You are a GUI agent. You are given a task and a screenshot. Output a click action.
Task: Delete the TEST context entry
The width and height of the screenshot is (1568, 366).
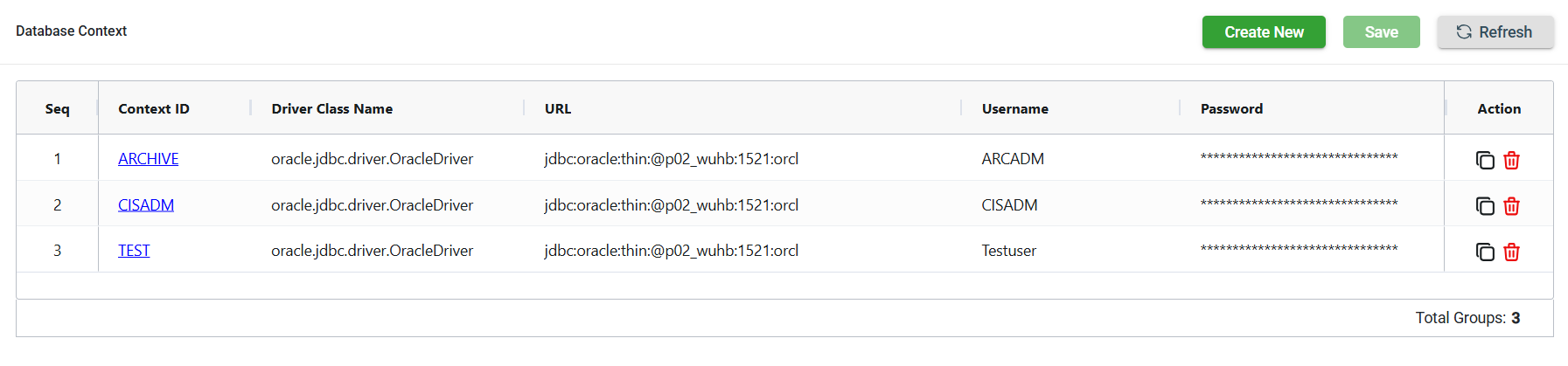1511,252
